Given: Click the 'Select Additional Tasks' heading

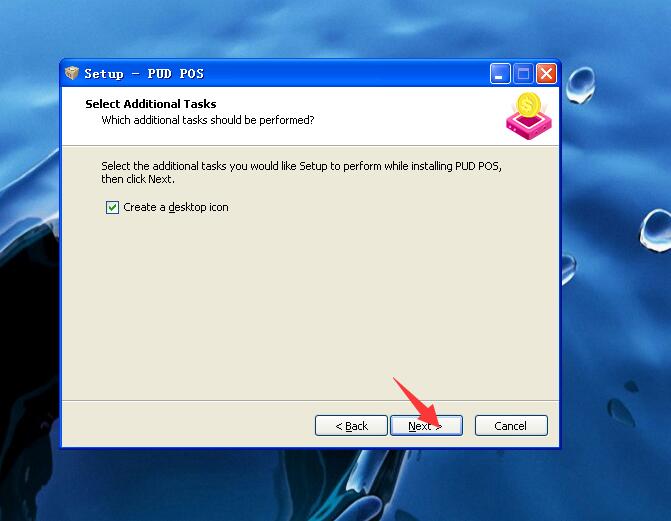Looking at the screenshot, I should pyautogui.click(x=151, y=104).
